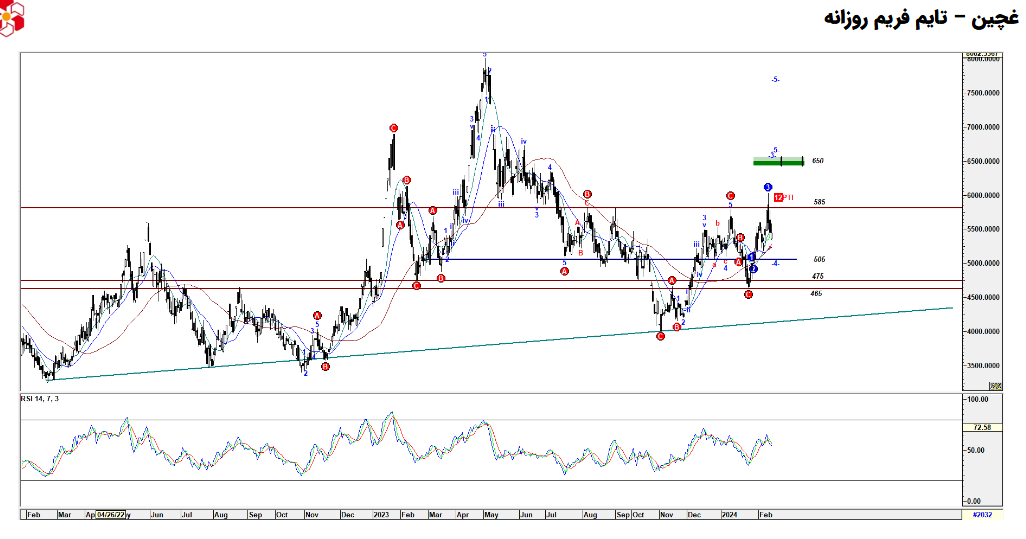1026x539 pixels.
Task: Click the red 12 label box
Action: [778, 198]
